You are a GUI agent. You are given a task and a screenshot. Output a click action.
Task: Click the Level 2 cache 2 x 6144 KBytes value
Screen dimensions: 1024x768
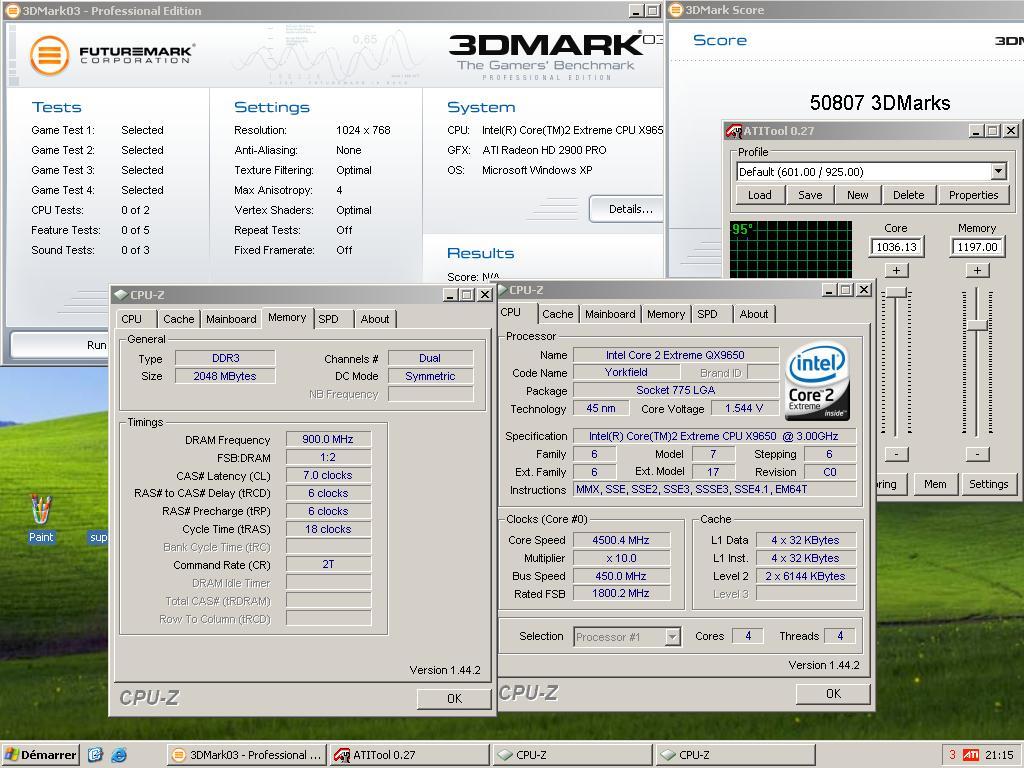pyautogui.click(x=805, y=576)
